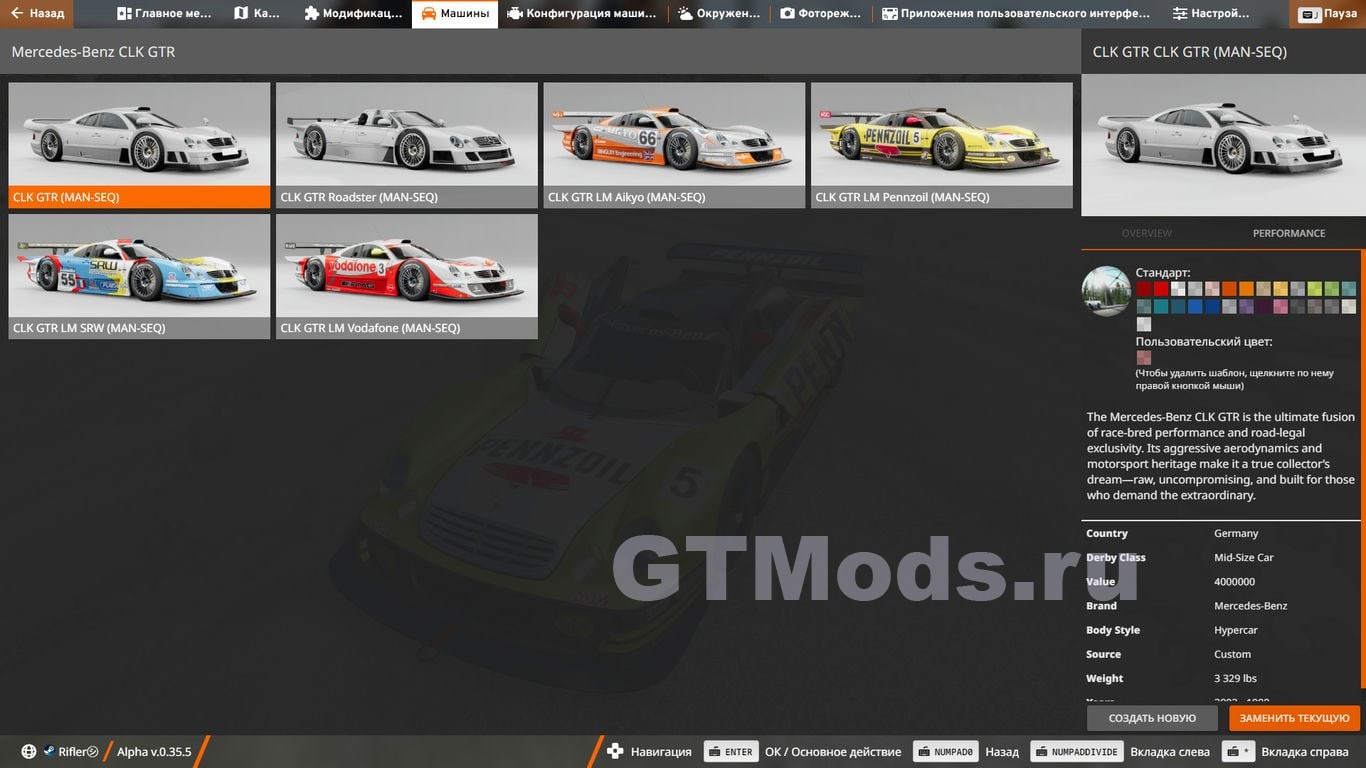Click СОЗДАТЬ НОВУЮ button
Viewport: 1366px width, 768px height.
(x=1152, y=718)
